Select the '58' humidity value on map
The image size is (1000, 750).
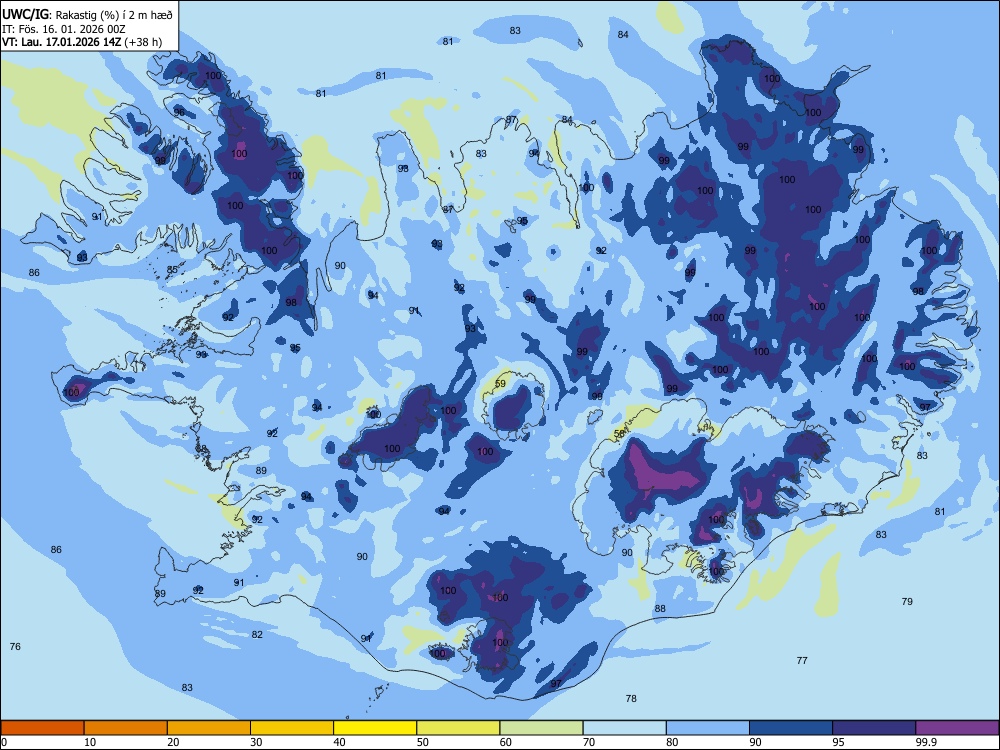pos(619,434)
